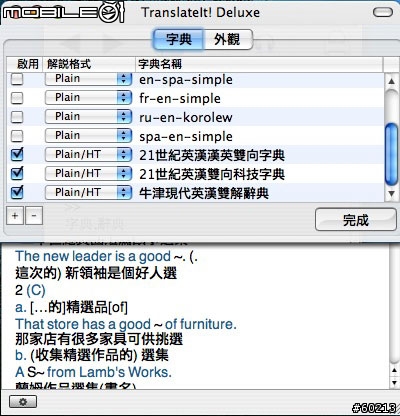Click text 'a. […的]精選品[of]'
Image resolution: width=400 pixels, height=416 pixels.
point(71,307)
